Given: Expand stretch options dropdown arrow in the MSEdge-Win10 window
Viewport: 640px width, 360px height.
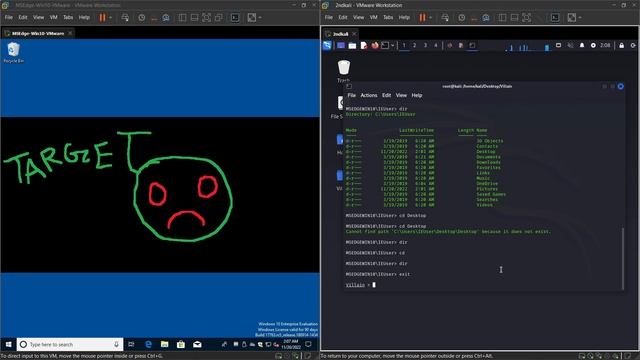Looking at the screenshot, I should point(260,18).
